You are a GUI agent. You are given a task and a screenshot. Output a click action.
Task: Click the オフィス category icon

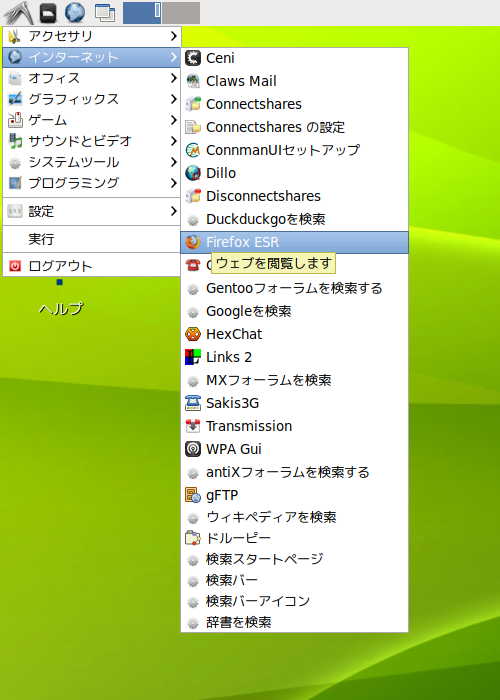click(15, 78)
